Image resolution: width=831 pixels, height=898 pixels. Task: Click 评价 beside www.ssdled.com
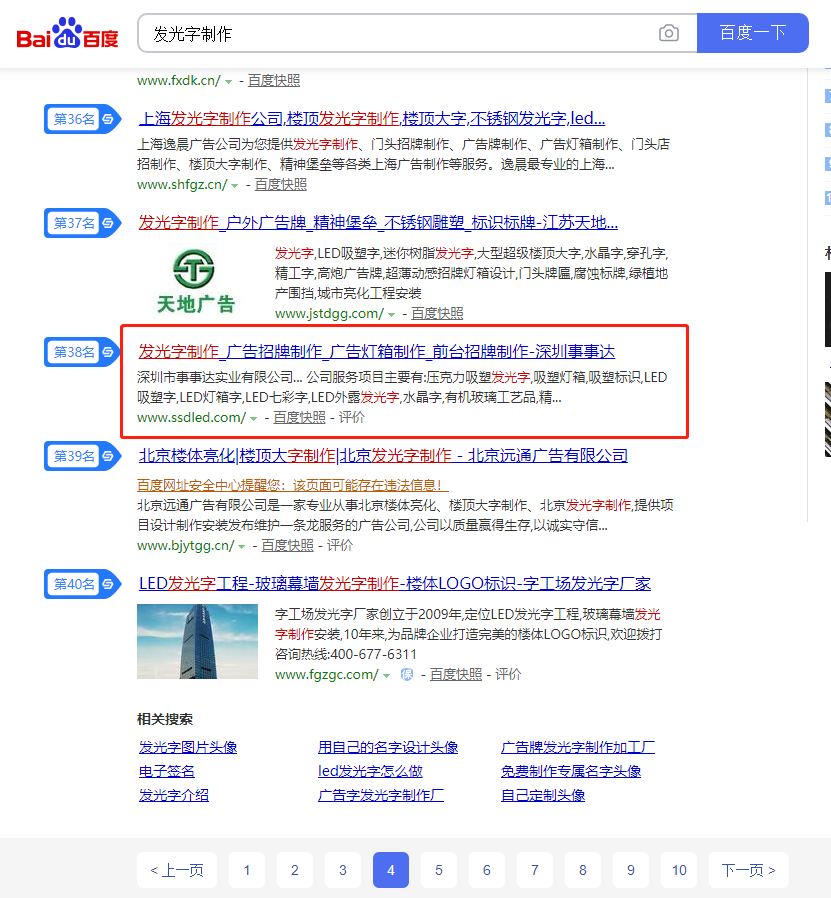(x=352, y=418)
